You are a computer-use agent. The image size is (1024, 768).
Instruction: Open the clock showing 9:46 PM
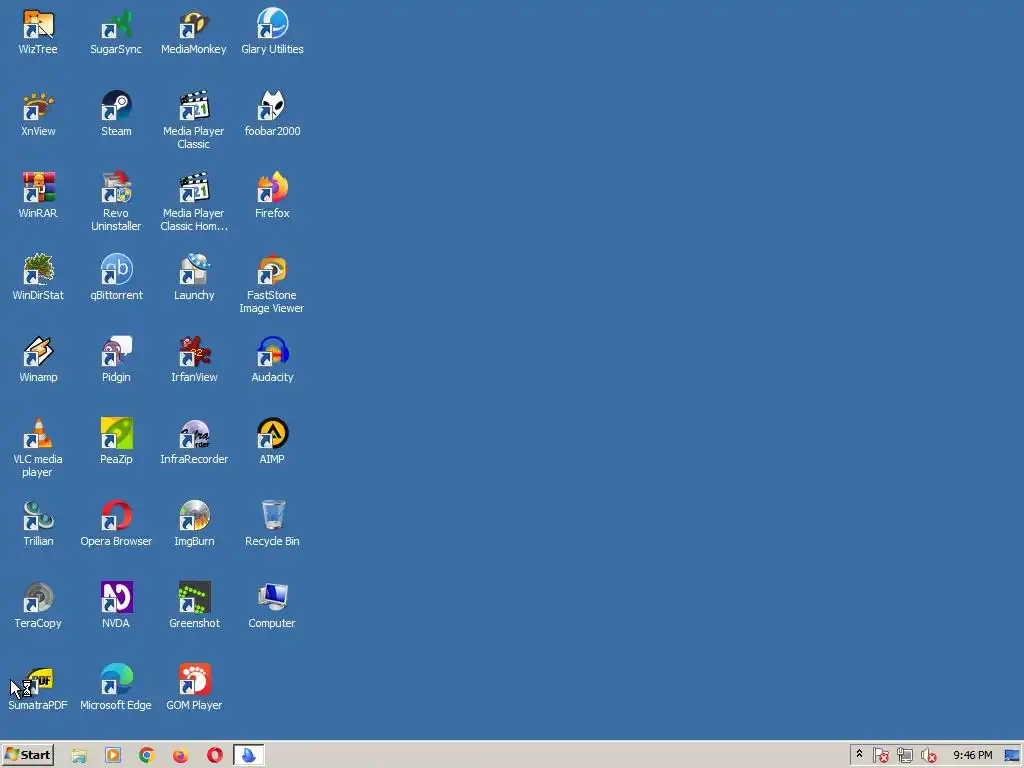(972, 756)
